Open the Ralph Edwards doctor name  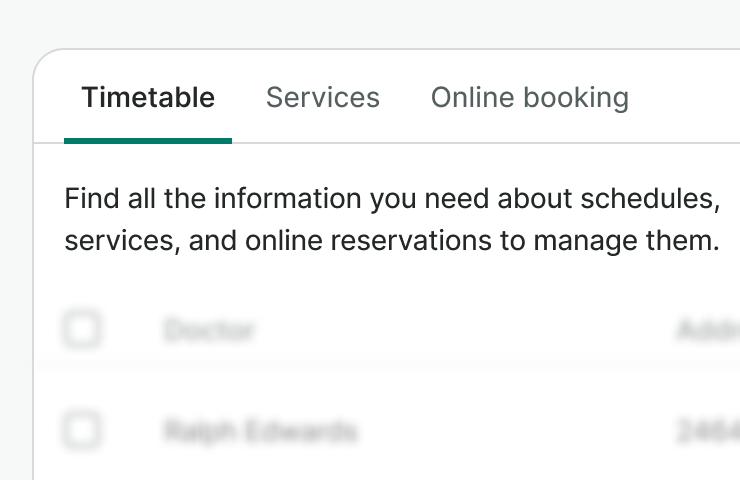pyautogui.click(x=260, y=432)
